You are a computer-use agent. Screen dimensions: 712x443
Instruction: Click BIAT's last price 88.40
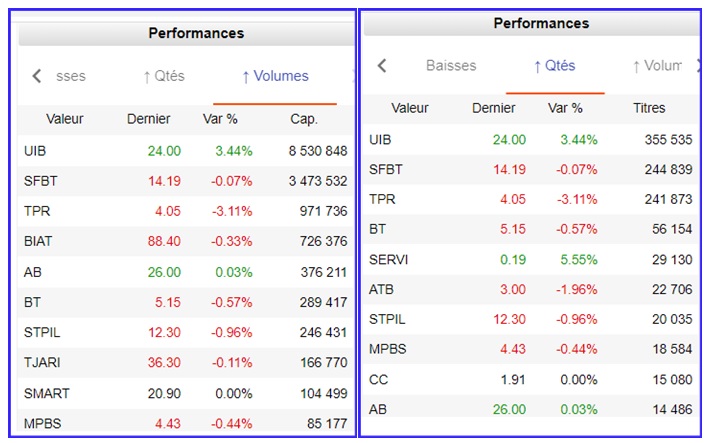163,241
